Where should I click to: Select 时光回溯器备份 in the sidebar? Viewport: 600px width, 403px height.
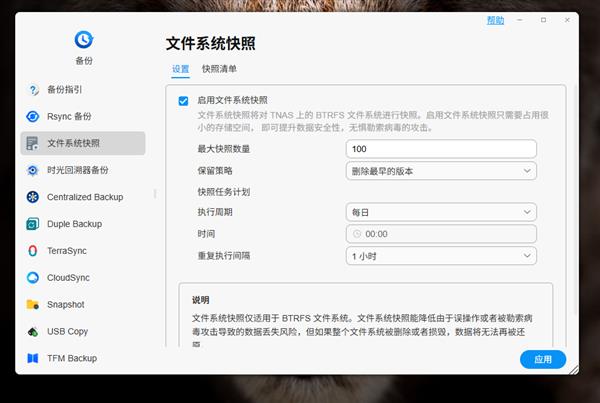[83, 170]
